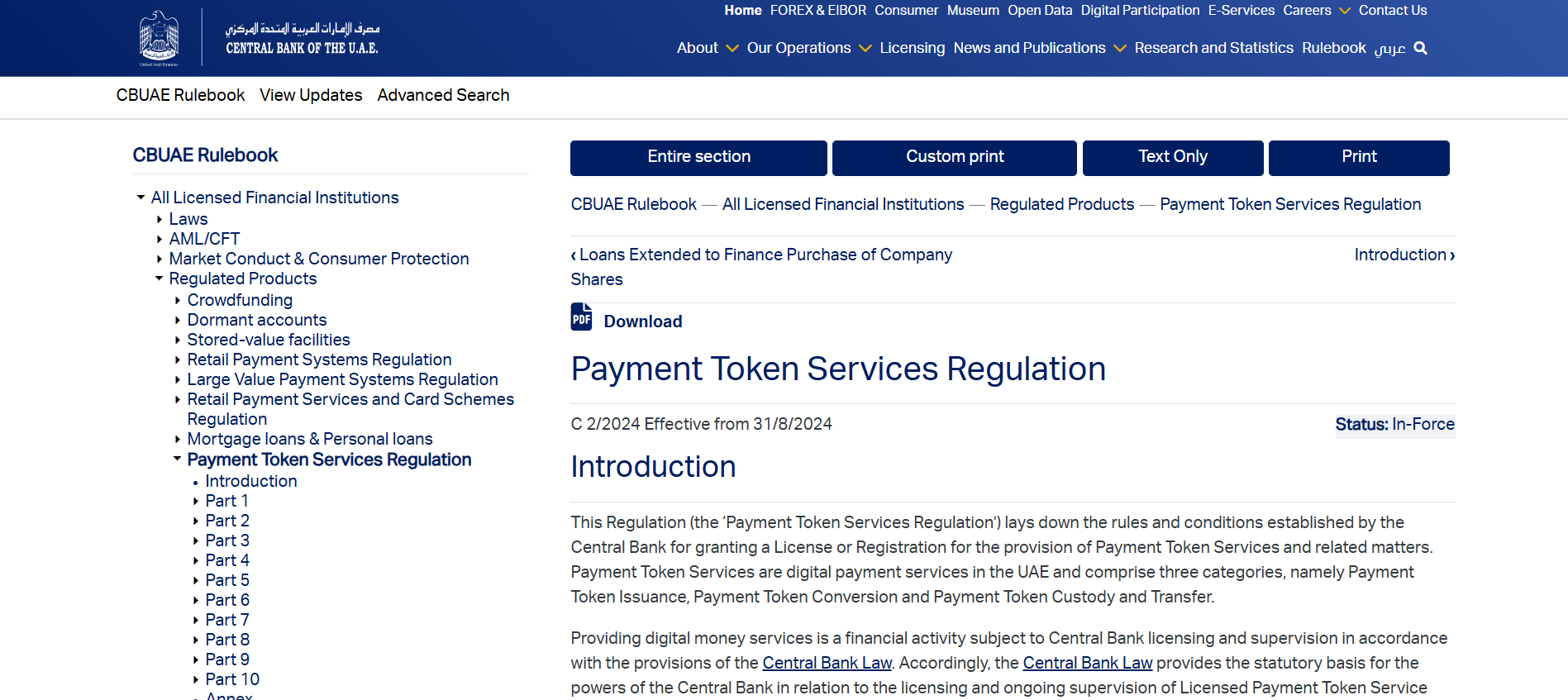The image size is (1568, 700).
Task: Click the Text Only button
Action: 1173,158
